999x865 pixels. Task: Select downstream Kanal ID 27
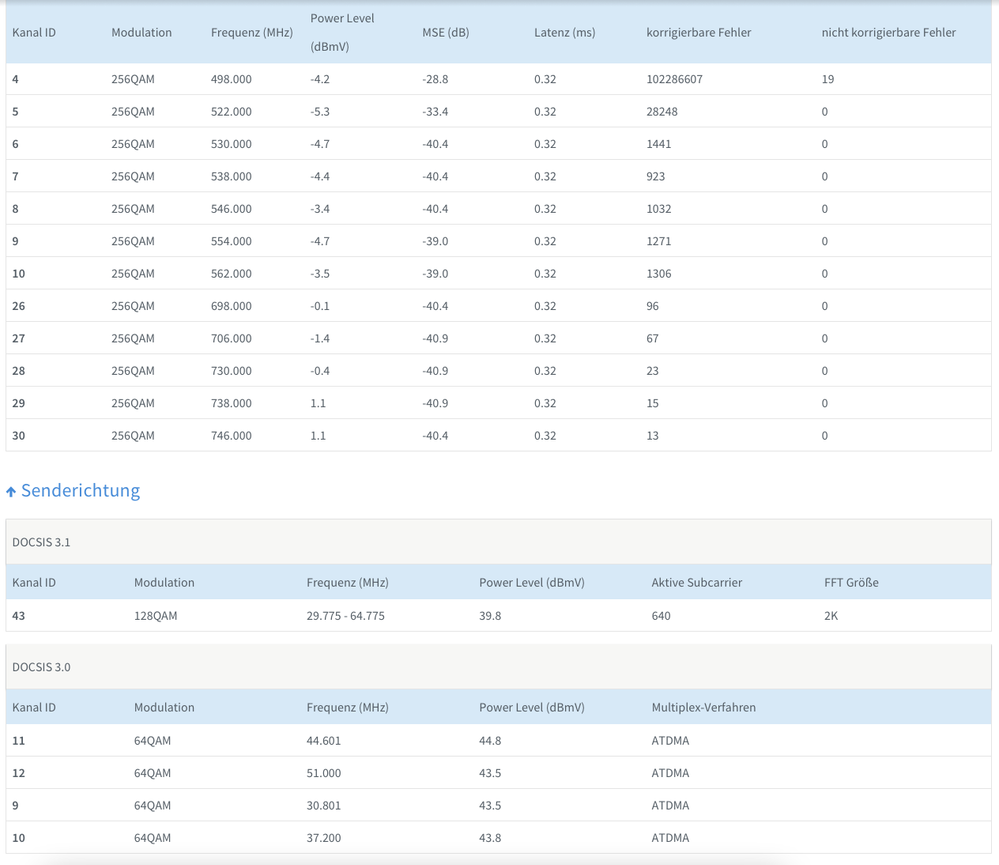coord(18,338)
